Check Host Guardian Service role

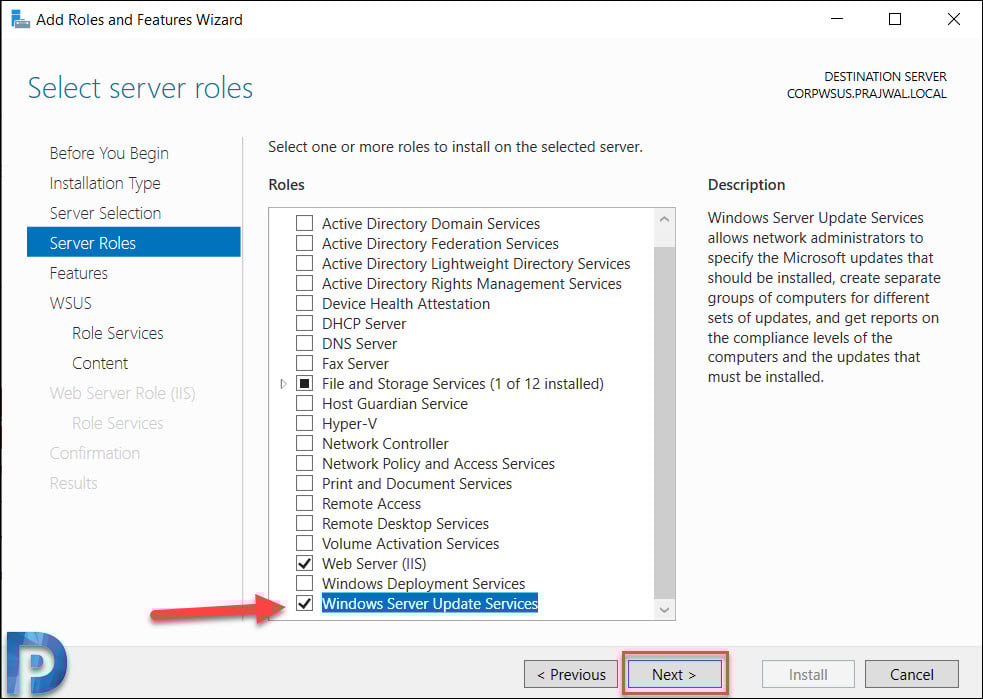click(305, 403)
